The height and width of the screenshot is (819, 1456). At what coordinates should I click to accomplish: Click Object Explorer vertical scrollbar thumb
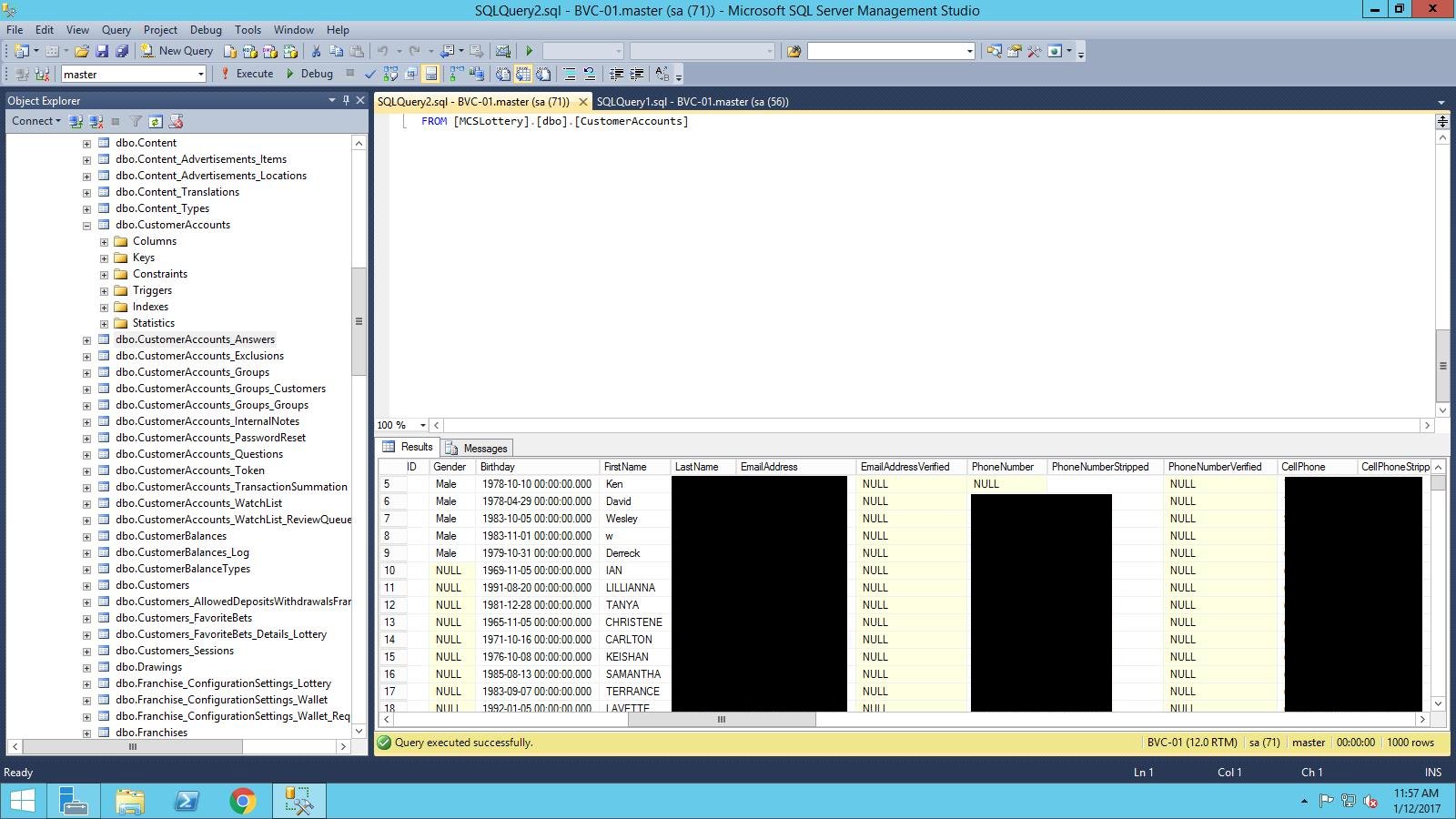coord(359,321)
